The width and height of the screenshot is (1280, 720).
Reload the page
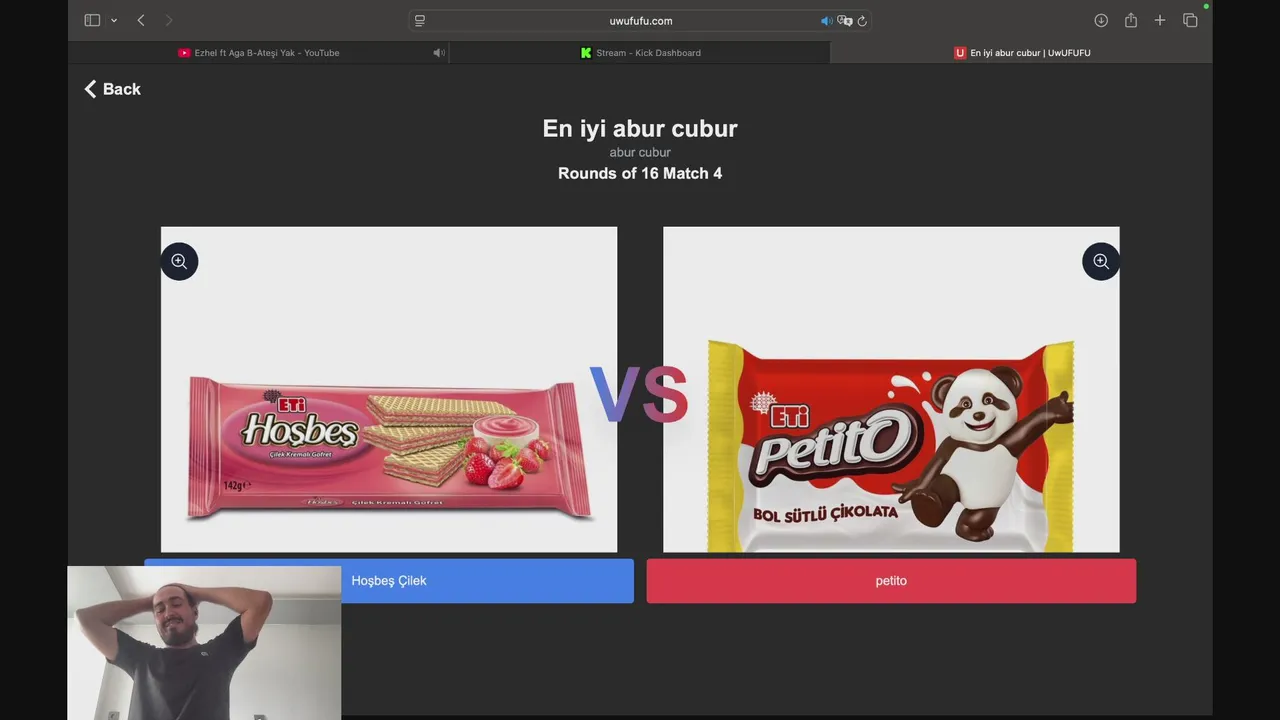(862, 20)
